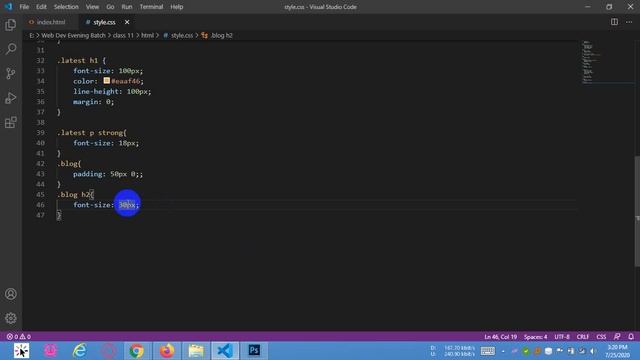The image size is (640, 360).
Task: Click the taskbar clock showing 3:20 PM
Action: click(x=618, y=351)
